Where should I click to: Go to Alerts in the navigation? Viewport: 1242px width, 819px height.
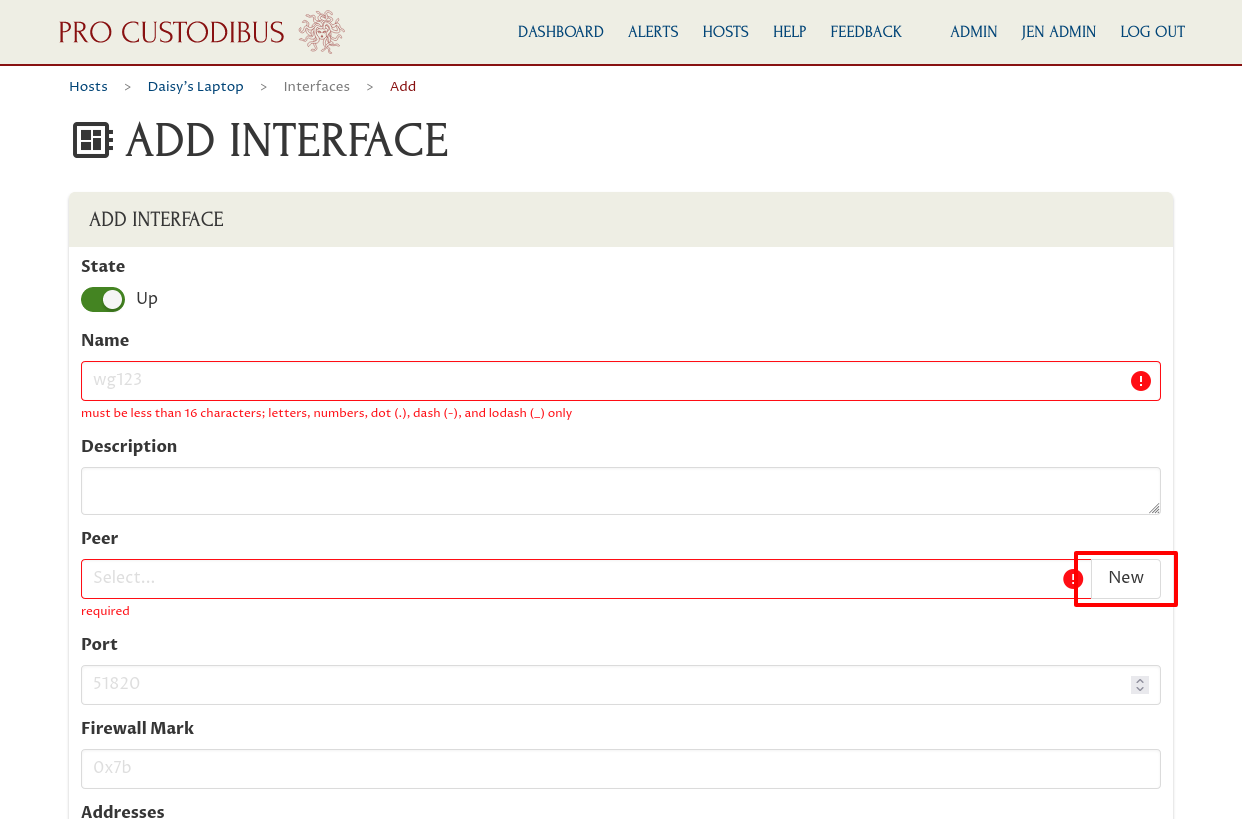653,32
